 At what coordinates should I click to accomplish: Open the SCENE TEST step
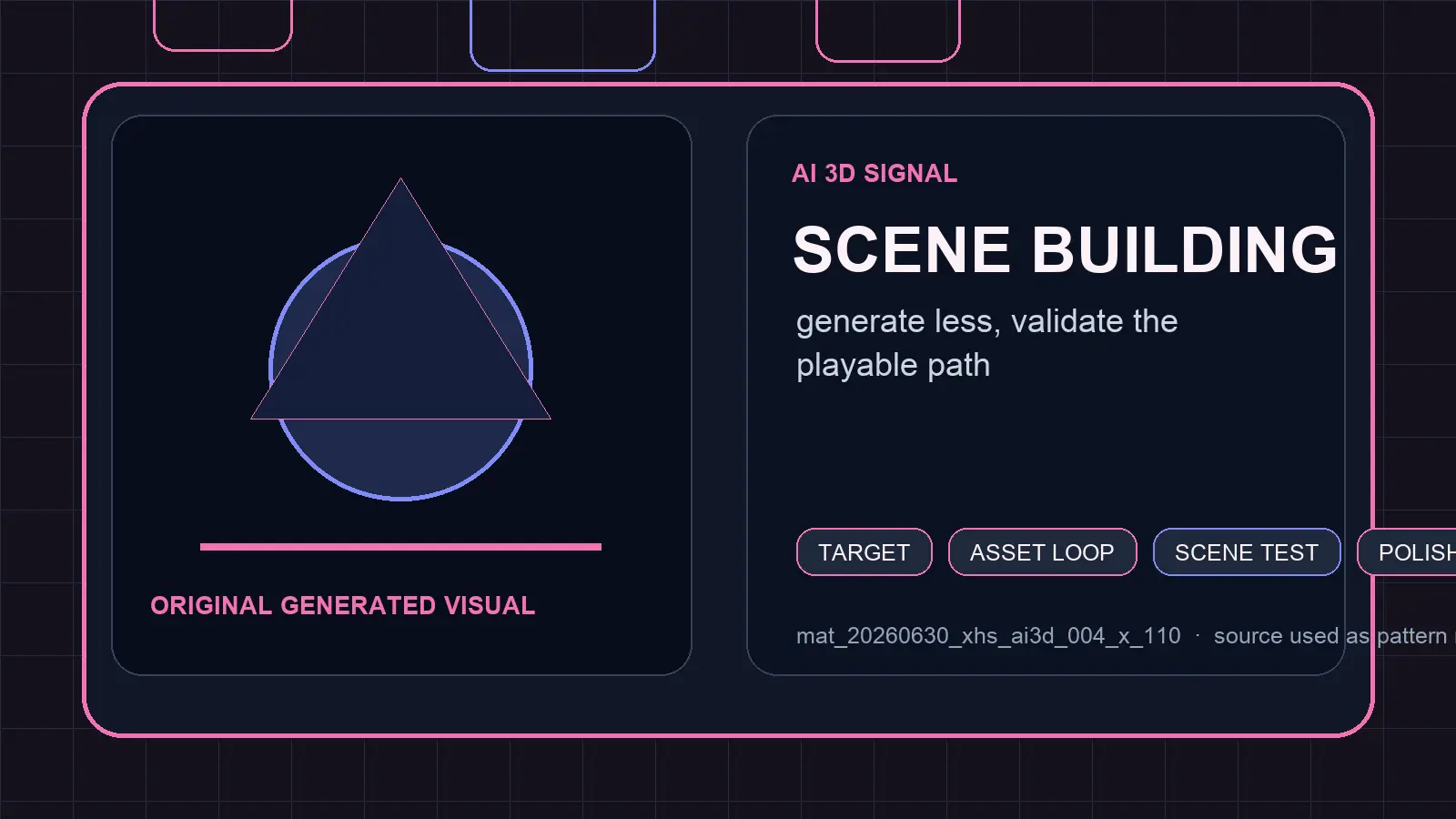point(1247,552)
